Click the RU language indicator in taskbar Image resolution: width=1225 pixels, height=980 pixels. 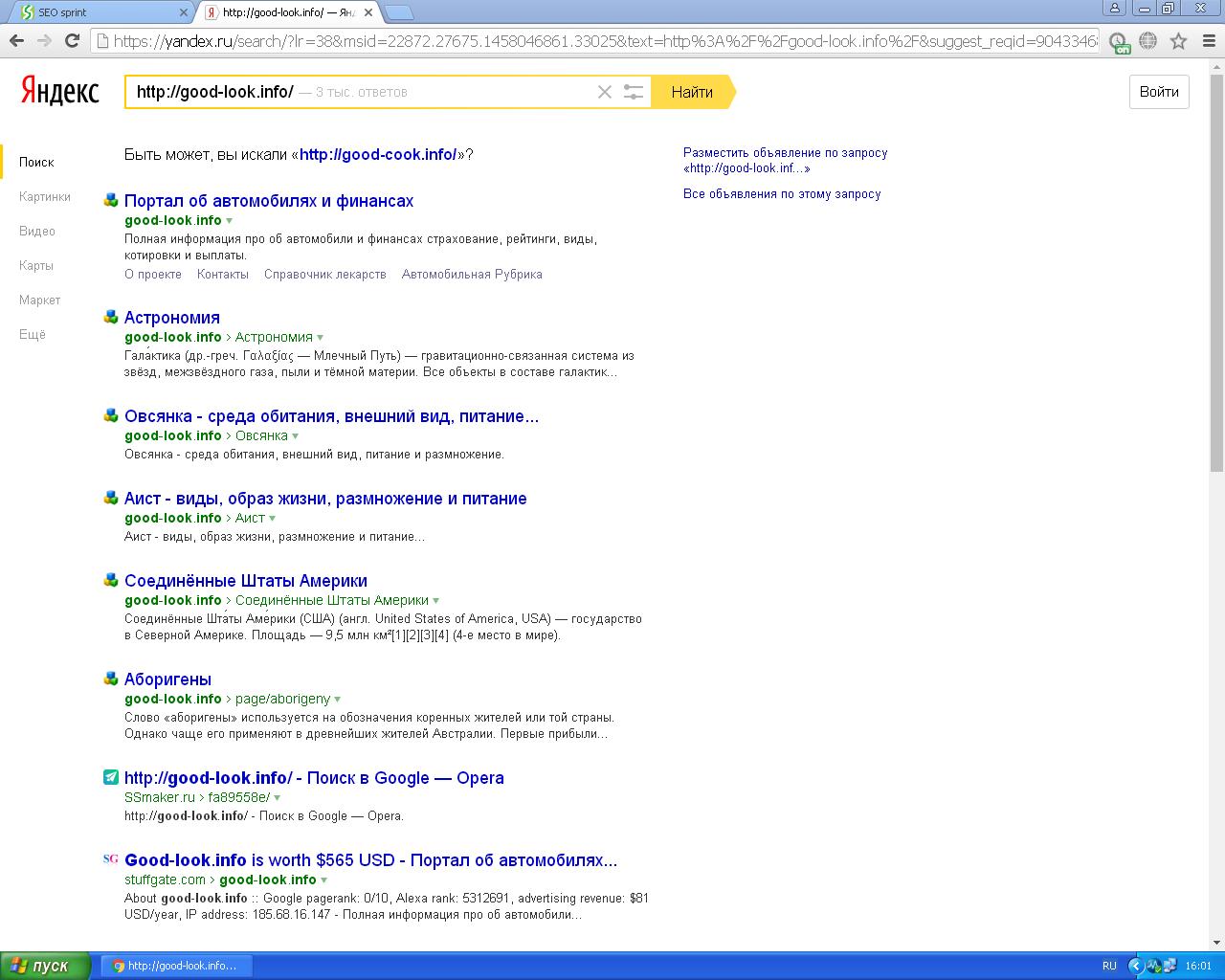point(1109,966)
